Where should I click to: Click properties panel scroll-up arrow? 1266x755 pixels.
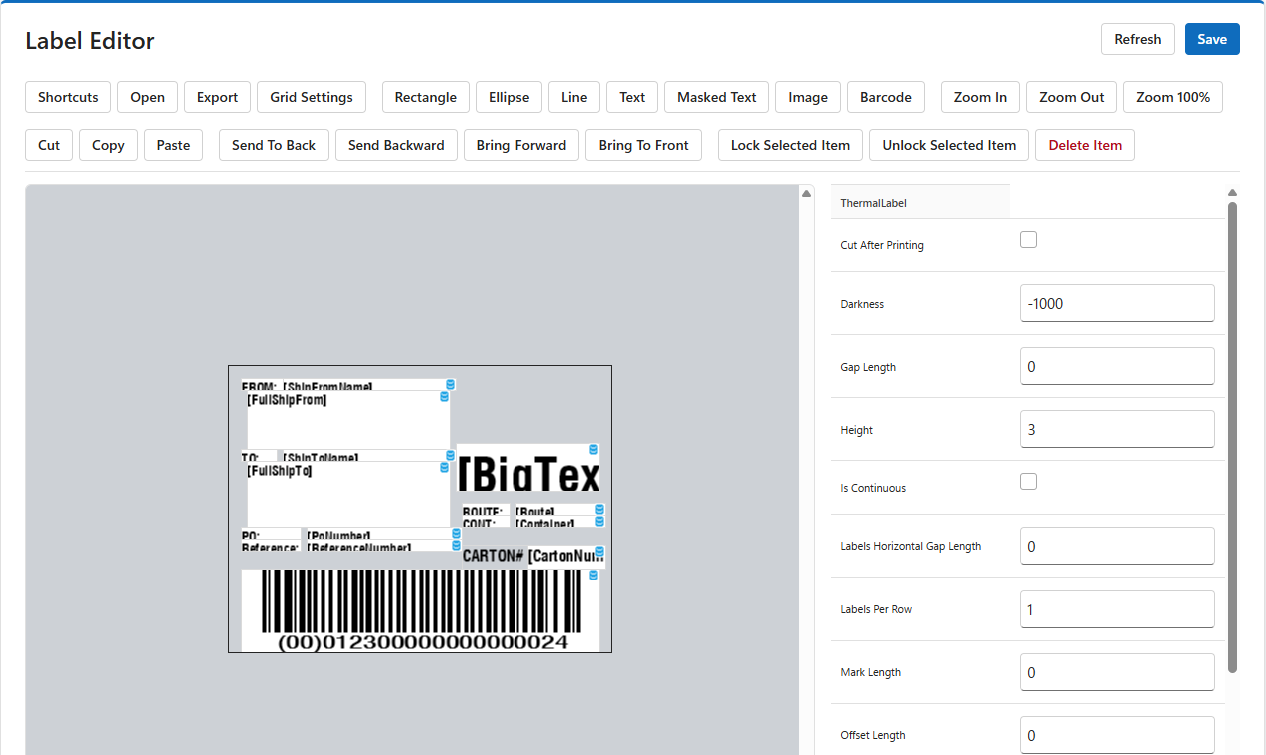[1232, 193]
